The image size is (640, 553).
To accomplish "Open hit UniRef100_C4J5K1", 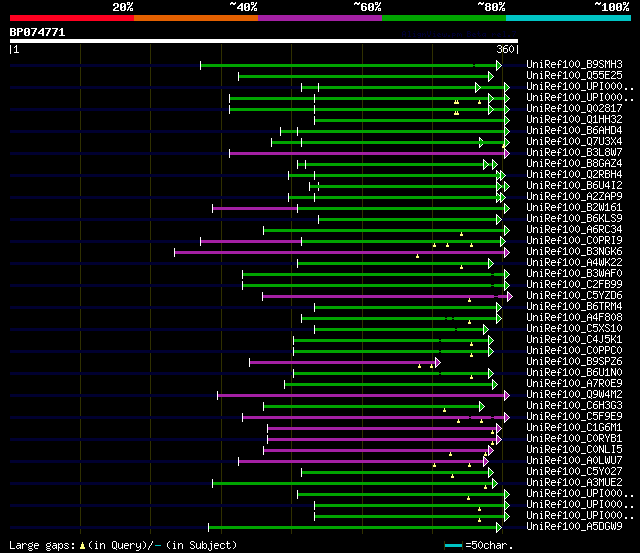I will (574, 340).
